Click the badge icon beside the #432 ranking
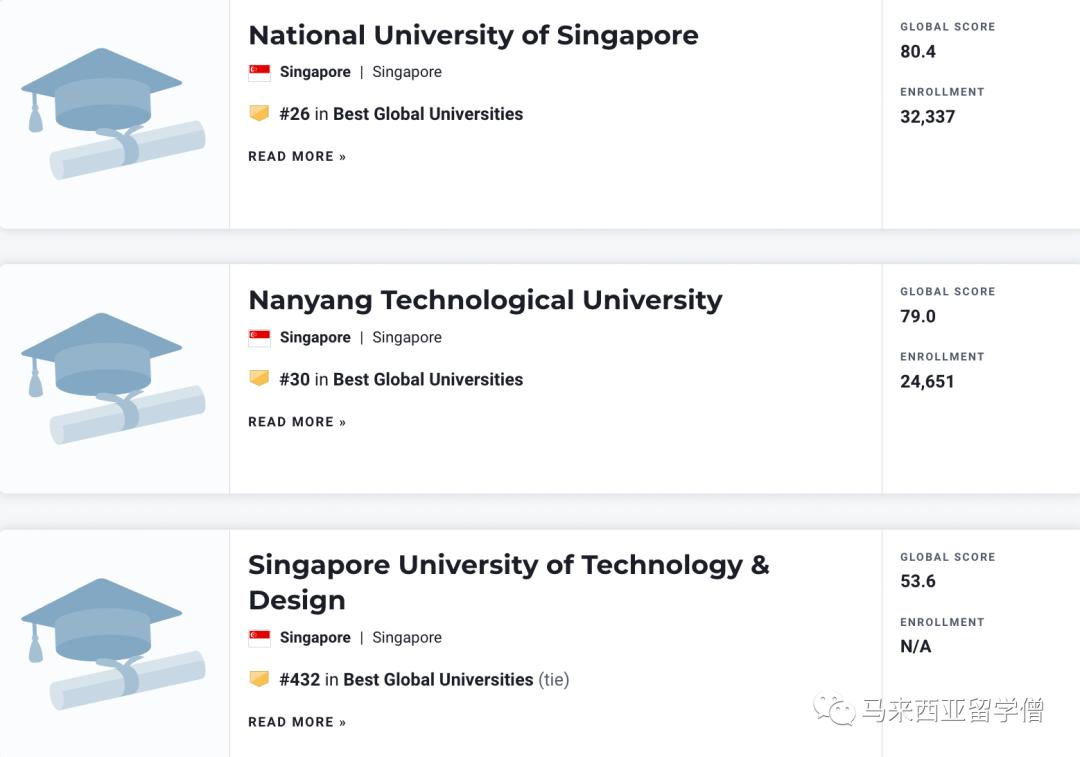 coord(259,679)
